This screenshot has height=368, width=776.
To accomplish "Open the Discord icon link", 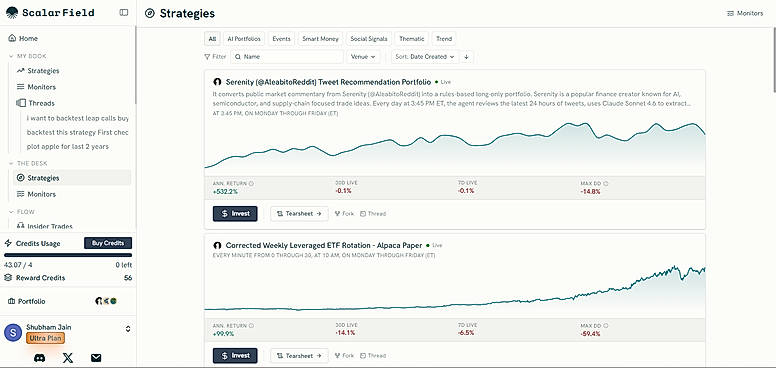I will (40, 358).
